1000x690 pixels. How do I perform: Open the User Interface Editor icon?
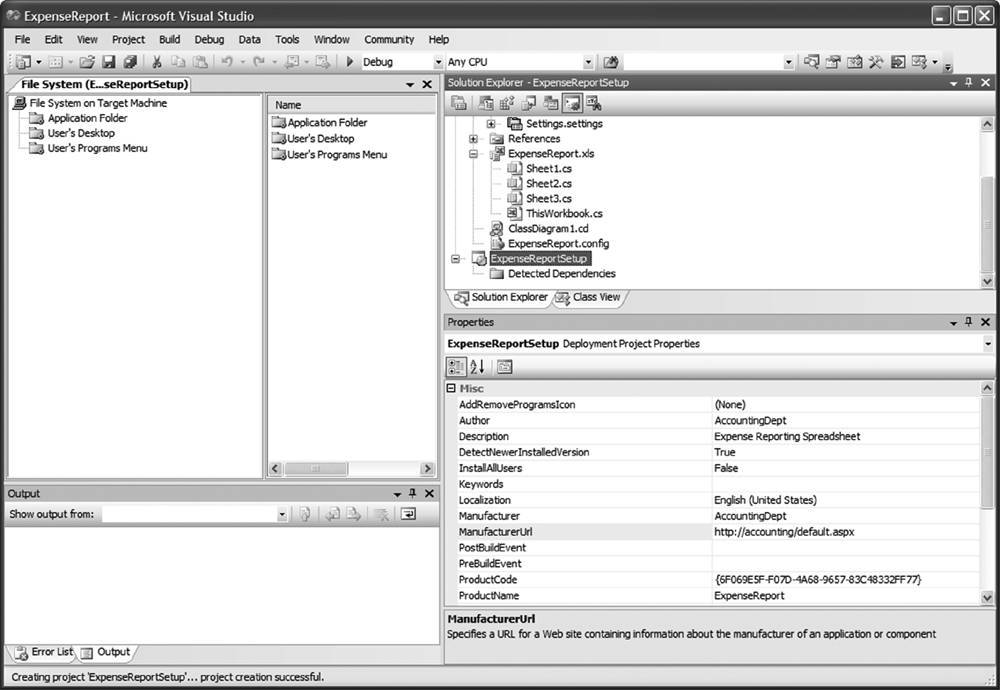551,103
